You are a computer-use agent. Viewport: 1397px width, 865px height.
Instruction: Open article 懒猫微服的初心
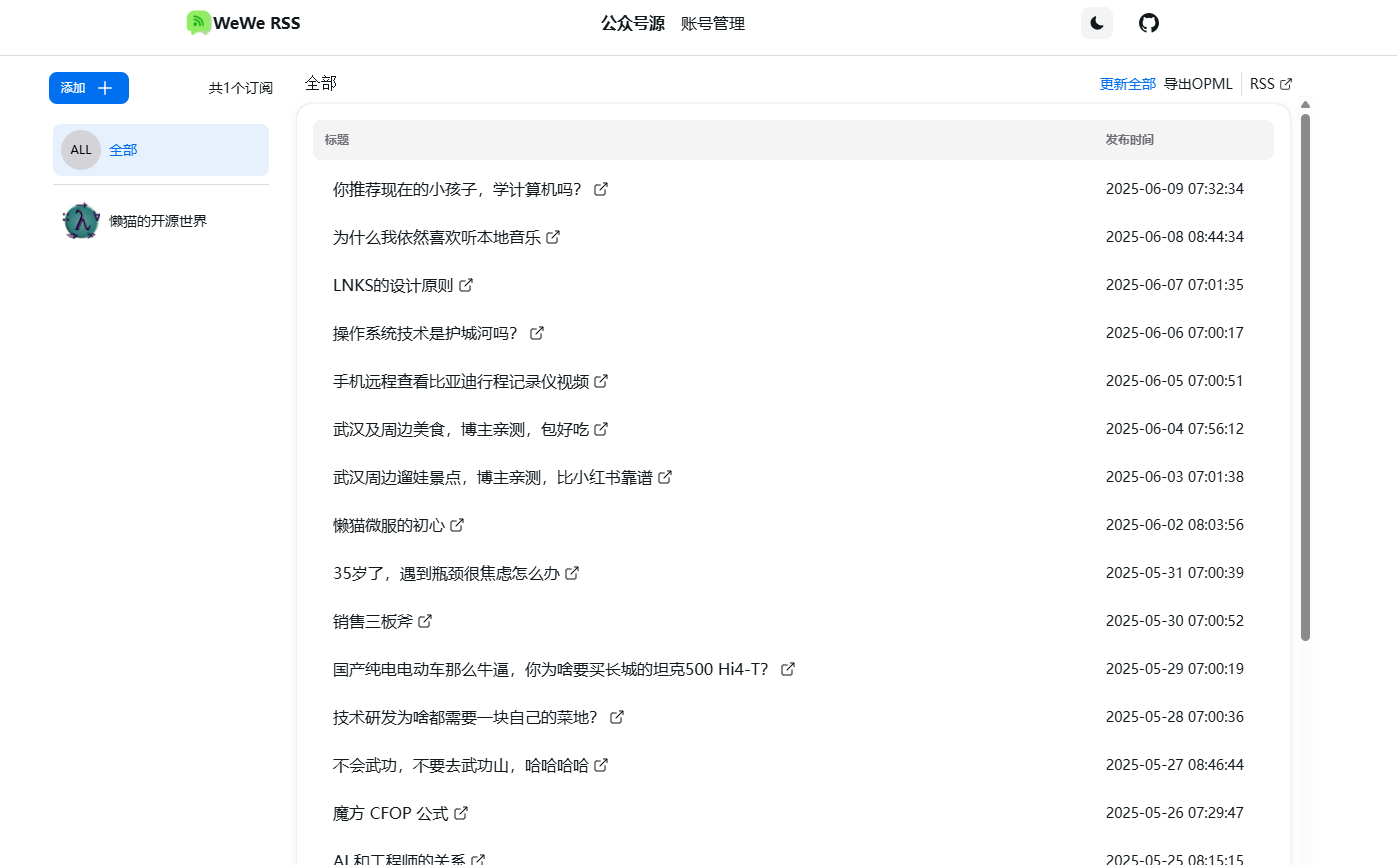(389, 525)
